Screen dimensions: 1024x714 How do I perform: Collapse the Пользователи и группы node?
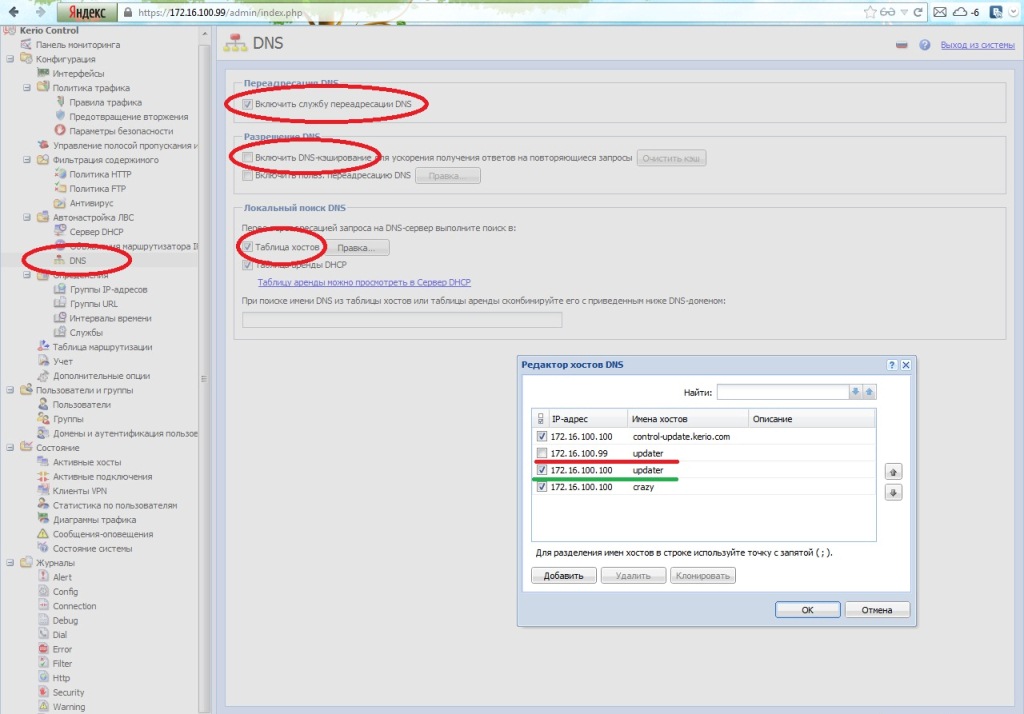10,391
